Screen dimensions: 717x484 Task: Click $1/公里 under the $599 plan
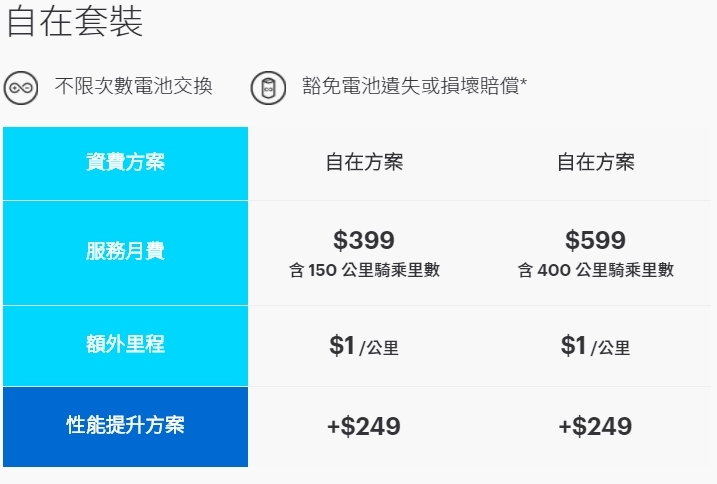(x=595, y=346)
